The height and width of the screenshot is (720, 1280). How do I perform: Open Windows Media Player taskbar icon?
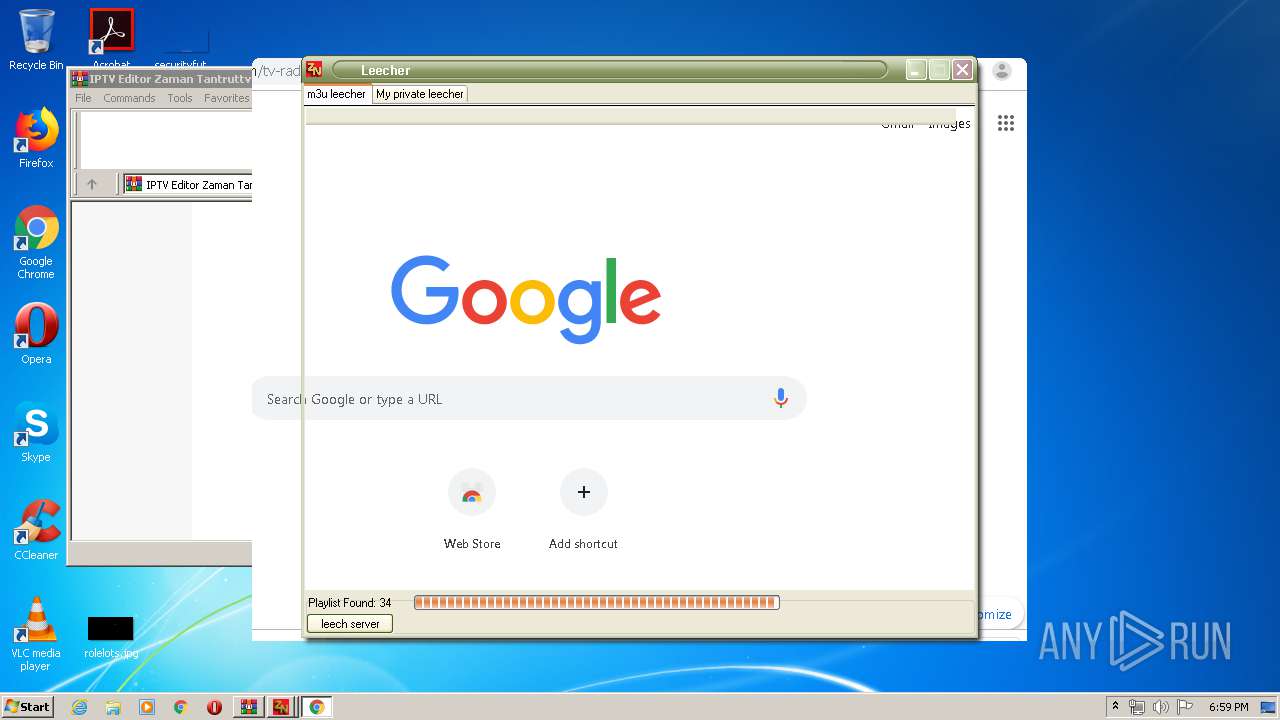point(147,707)
